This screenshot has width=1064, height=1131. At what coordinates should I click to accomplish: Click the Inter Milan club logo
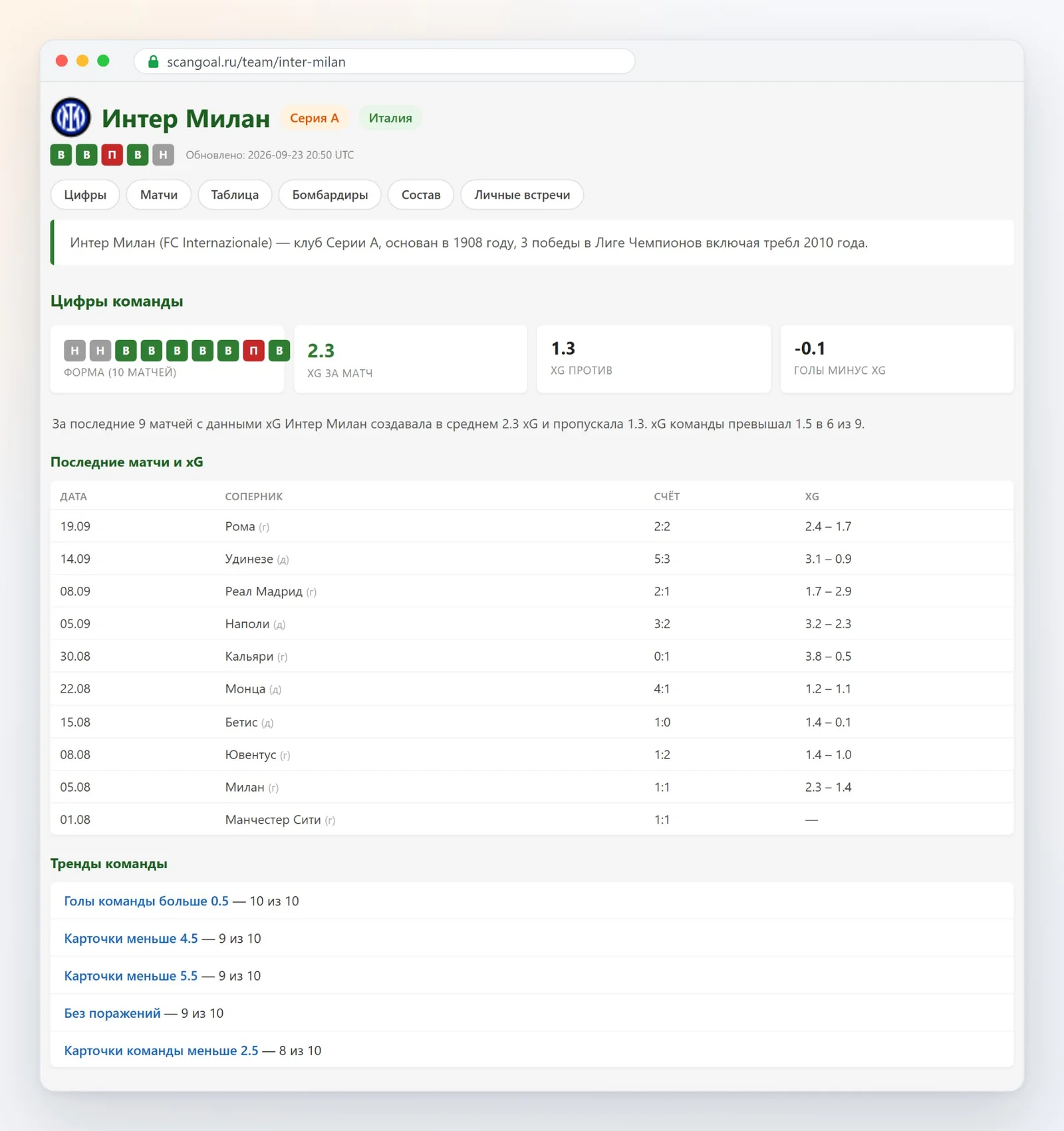[x=71, y=118]
